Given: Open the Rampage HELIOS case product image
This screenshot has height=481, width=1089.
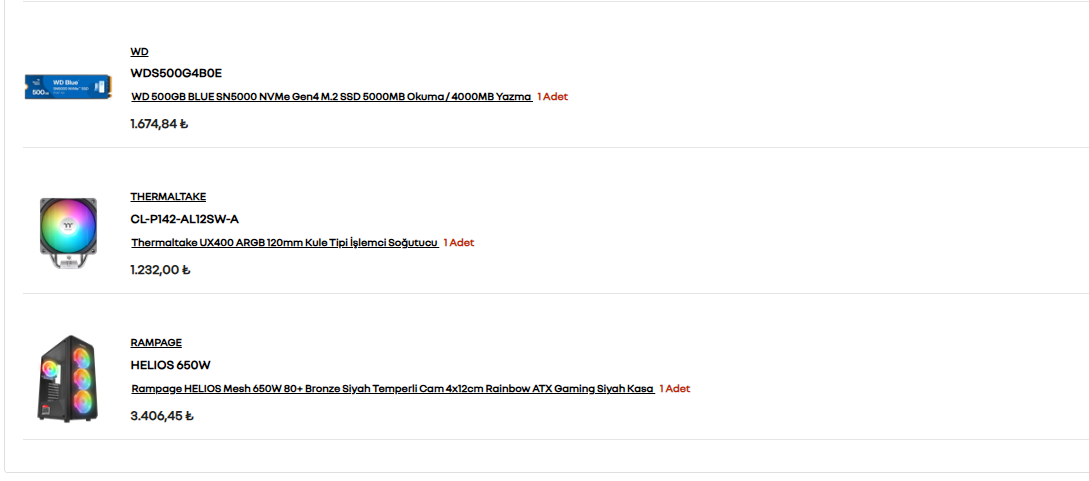Looking at the screenshot, I should tap(68, 379).
